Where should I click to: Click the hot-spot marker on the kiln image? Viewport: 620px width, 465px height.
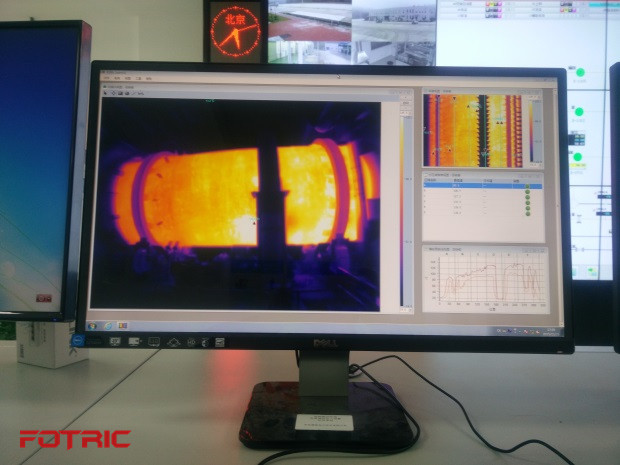click(254, 223)
